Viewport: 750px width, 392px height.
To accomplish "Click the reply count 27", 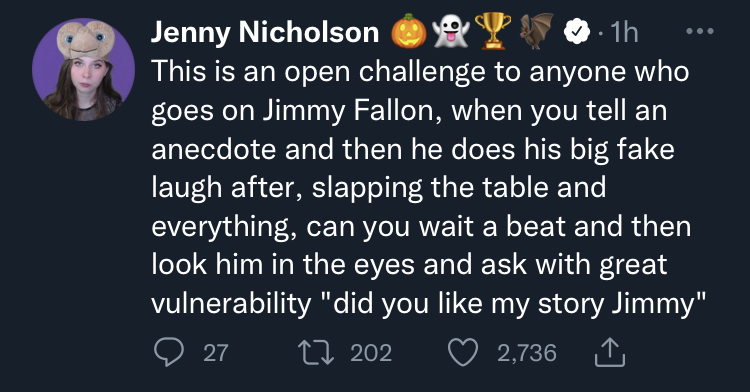I will click(x=216, y=353).
